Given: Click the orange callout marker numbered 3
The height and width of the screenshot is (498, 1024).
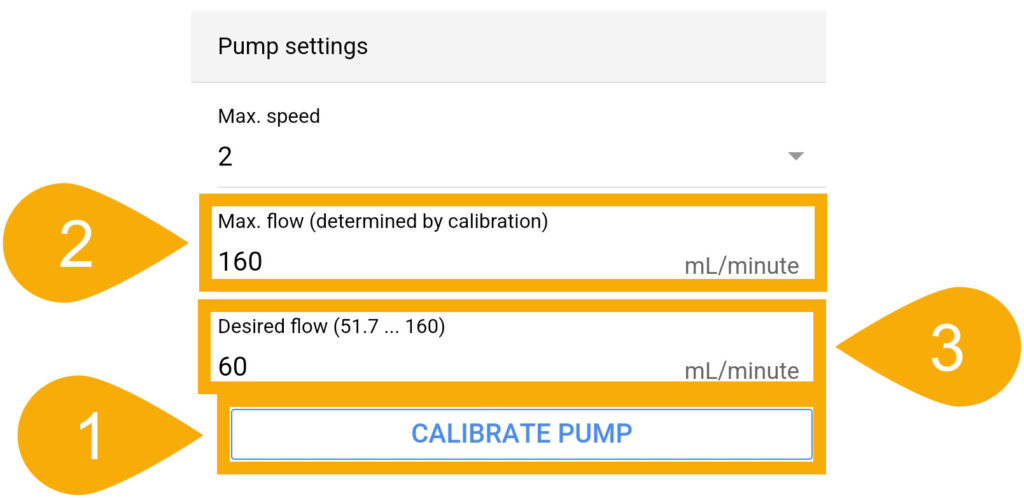Looking at the screenshot, I should tap(928, 347).
